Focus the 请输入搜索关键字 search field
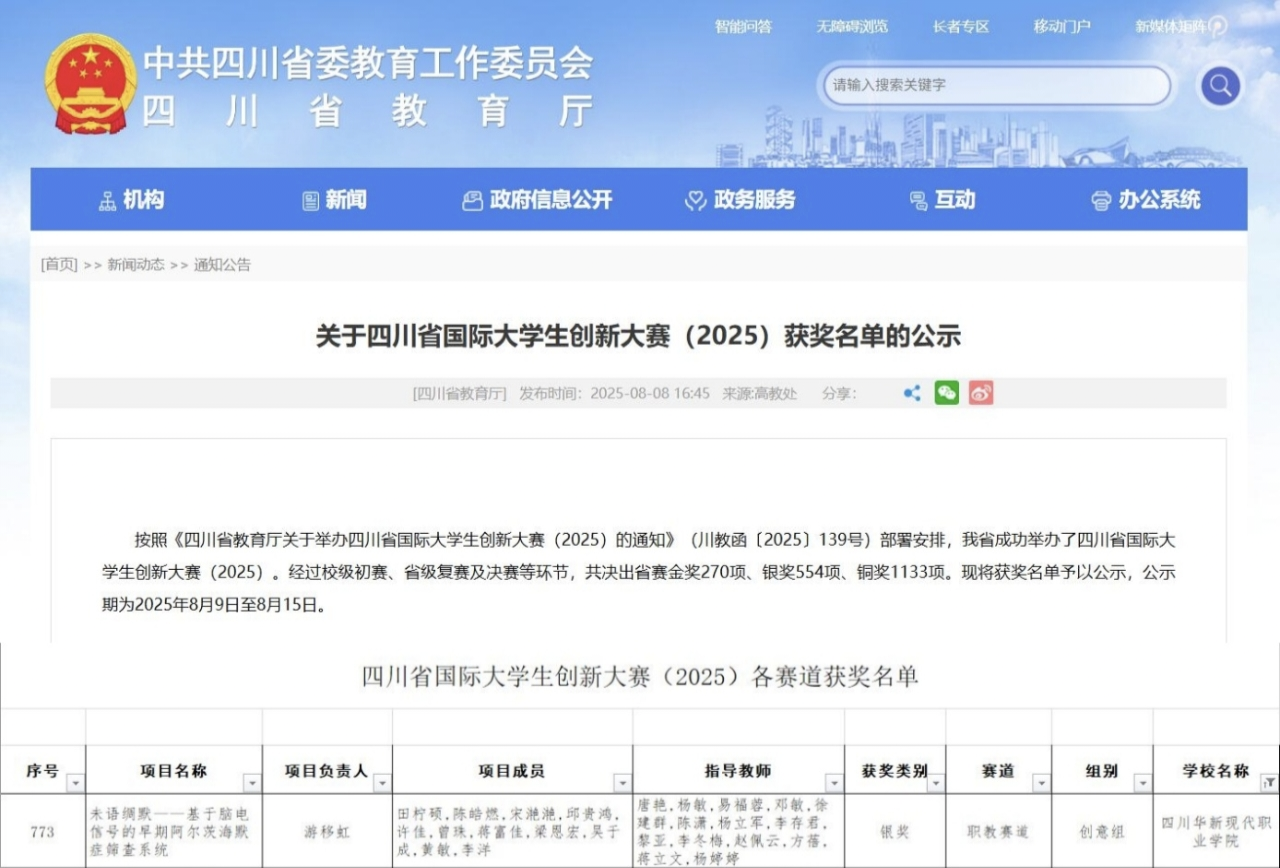Screen dimensions: 1280x868 (995, 86)
